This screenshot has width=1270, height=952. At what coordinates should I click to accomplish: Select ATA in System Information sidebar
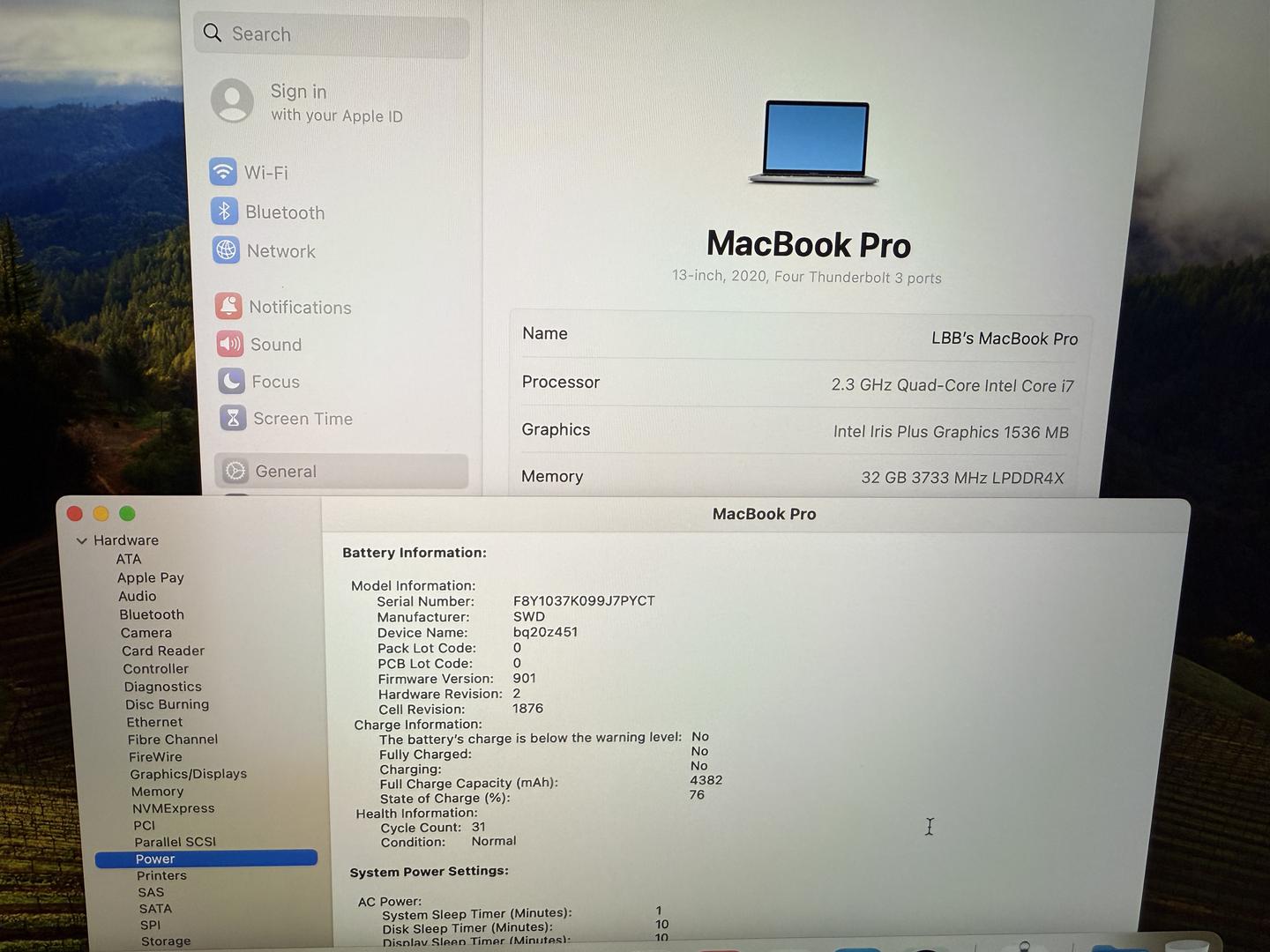click(129, 559)
